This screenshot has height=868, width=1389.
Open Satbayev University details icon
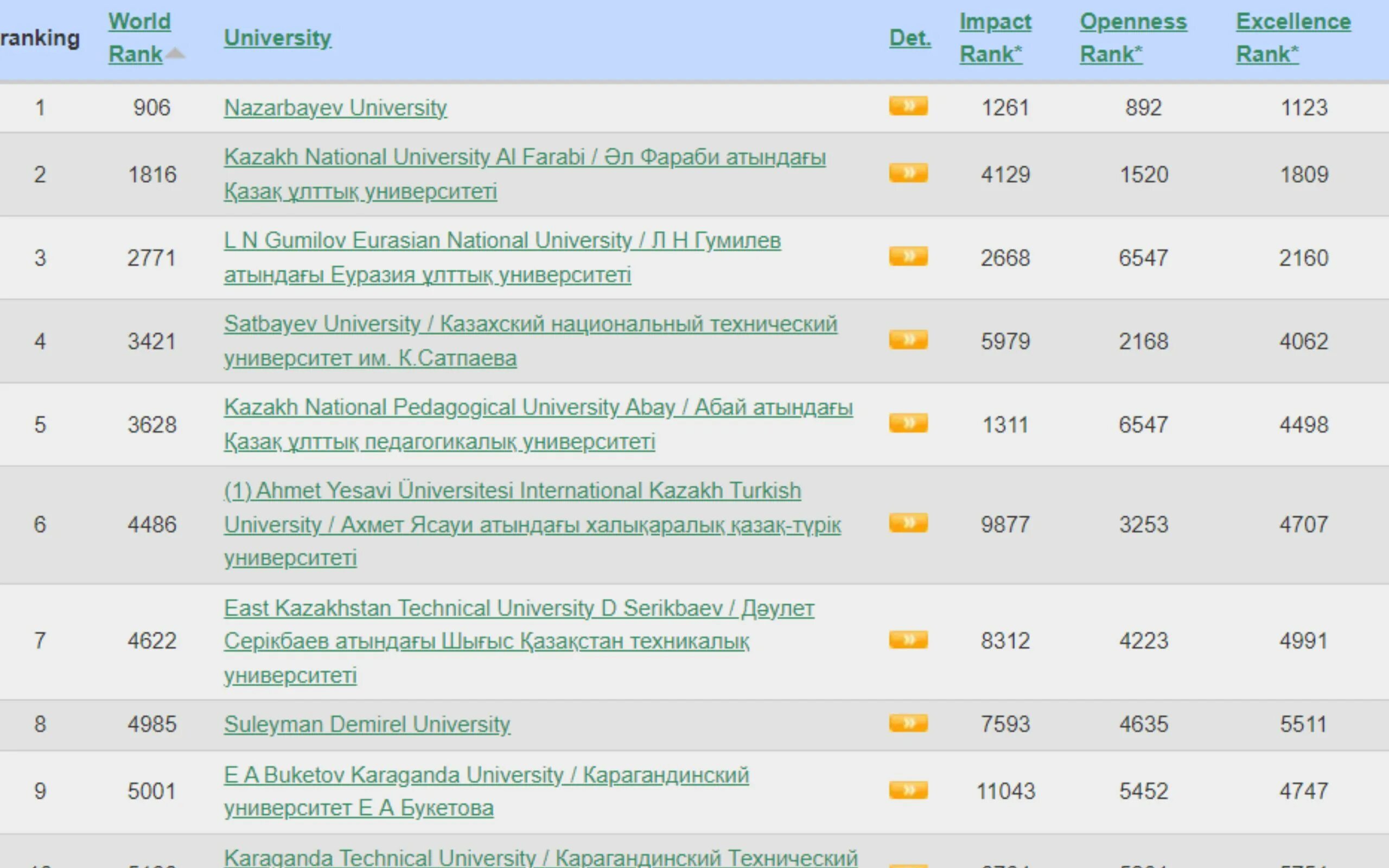tap(908, 340)
